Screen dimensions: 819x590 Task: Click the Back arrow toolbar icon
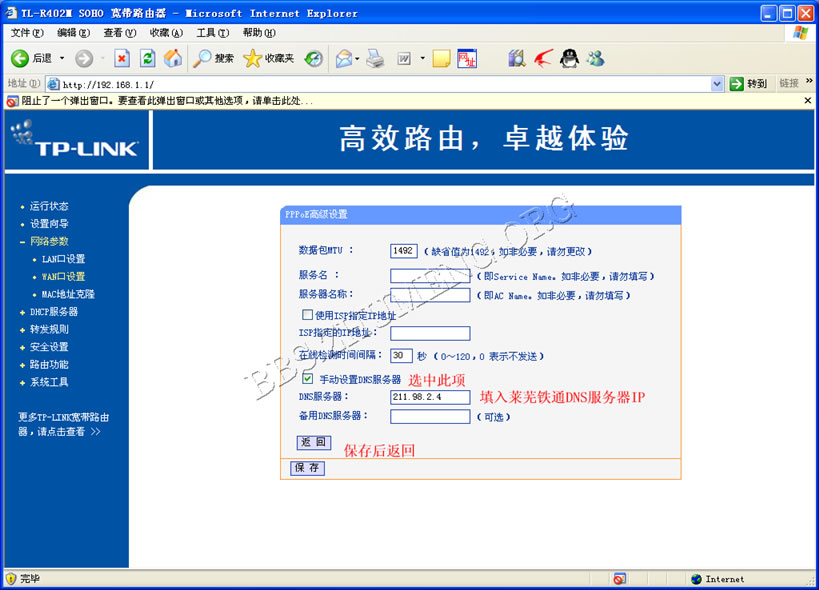(x=20, y=58)
